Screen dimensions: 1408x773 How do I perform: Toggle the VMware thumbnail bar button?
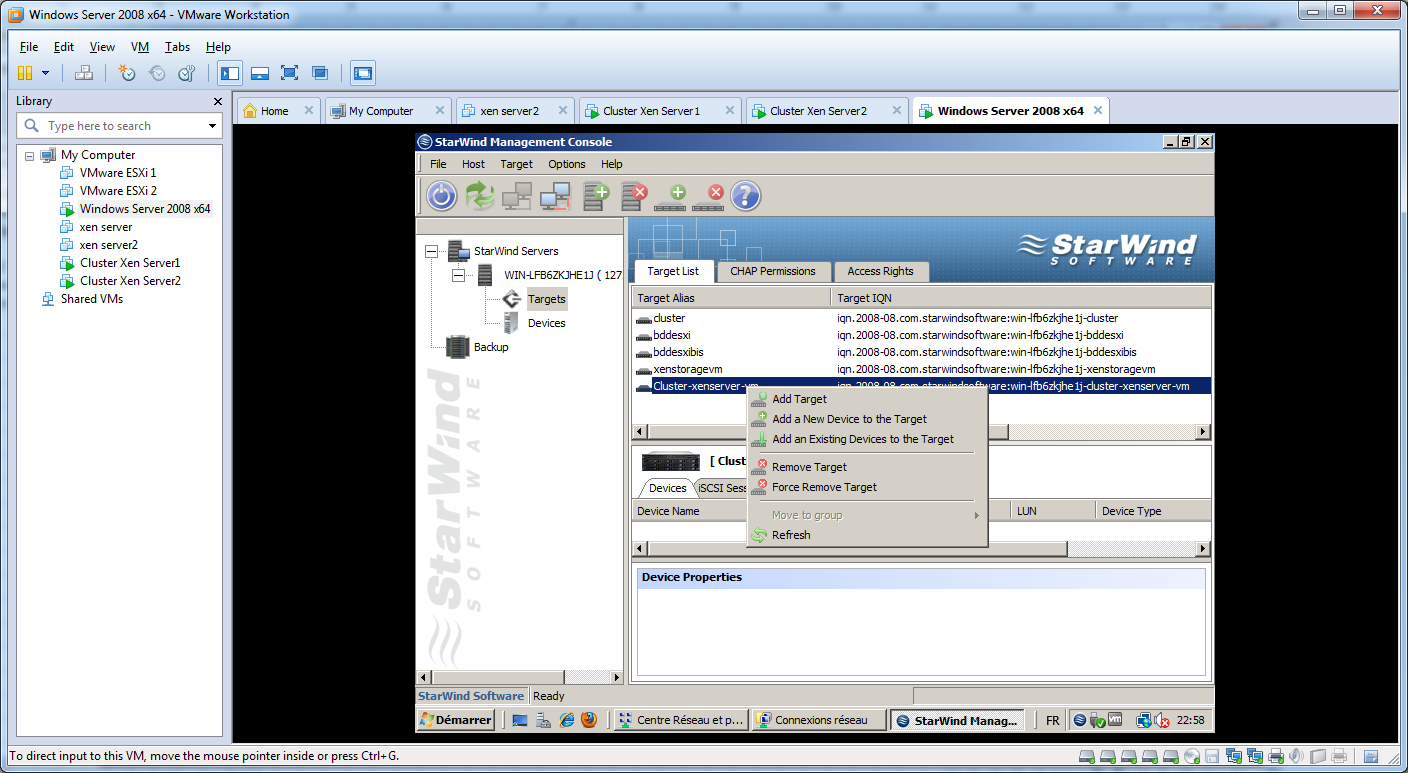(x=260, y=73)
